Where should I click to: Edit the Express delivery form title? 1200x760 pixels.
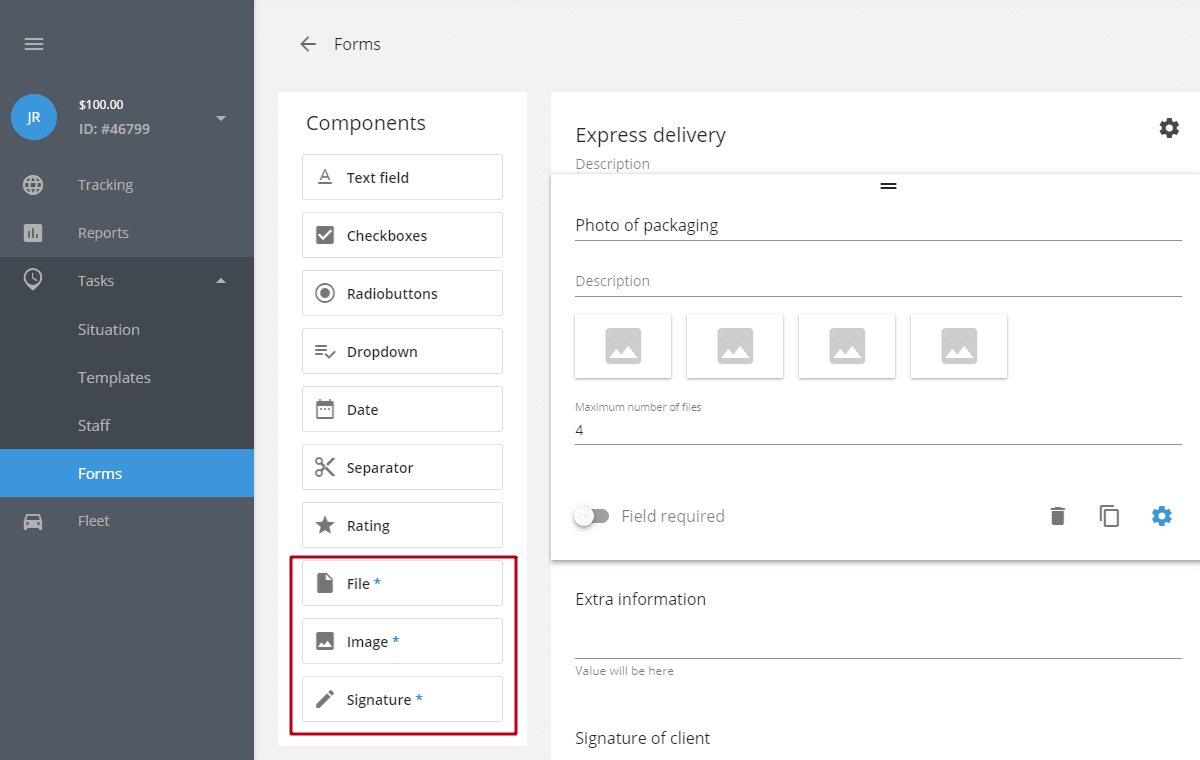[x=651, y=135]
